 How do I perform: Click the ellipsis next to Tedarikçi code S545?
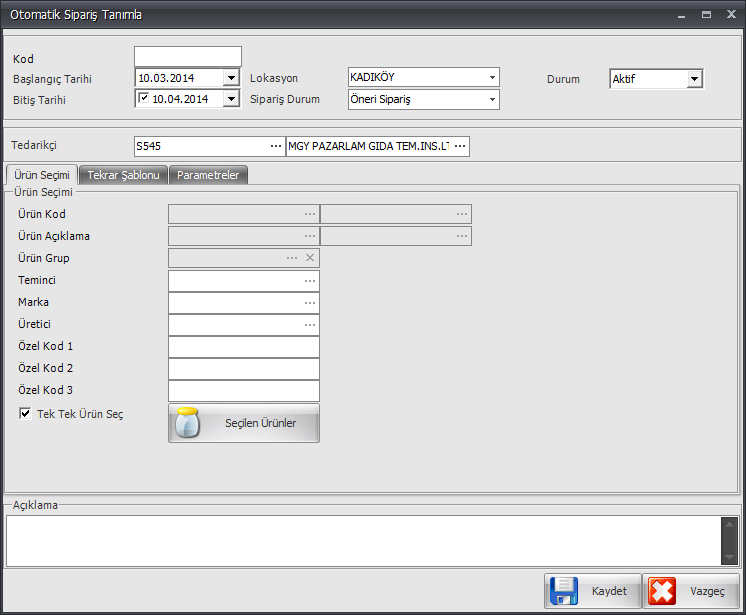coord(276,147)
